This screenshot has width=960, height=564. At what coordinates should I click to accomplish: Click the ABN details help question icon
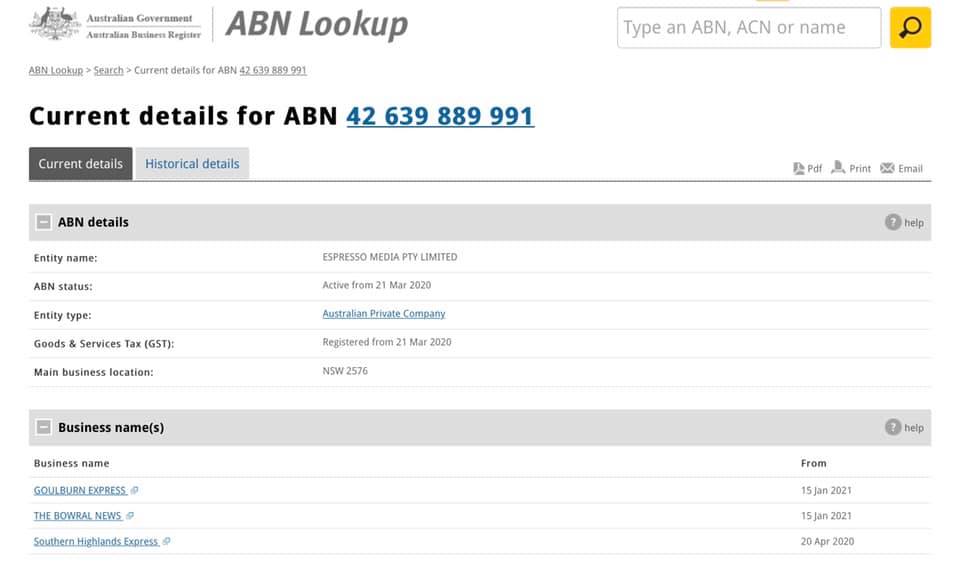pyautogui.click(x=893, y=222)
